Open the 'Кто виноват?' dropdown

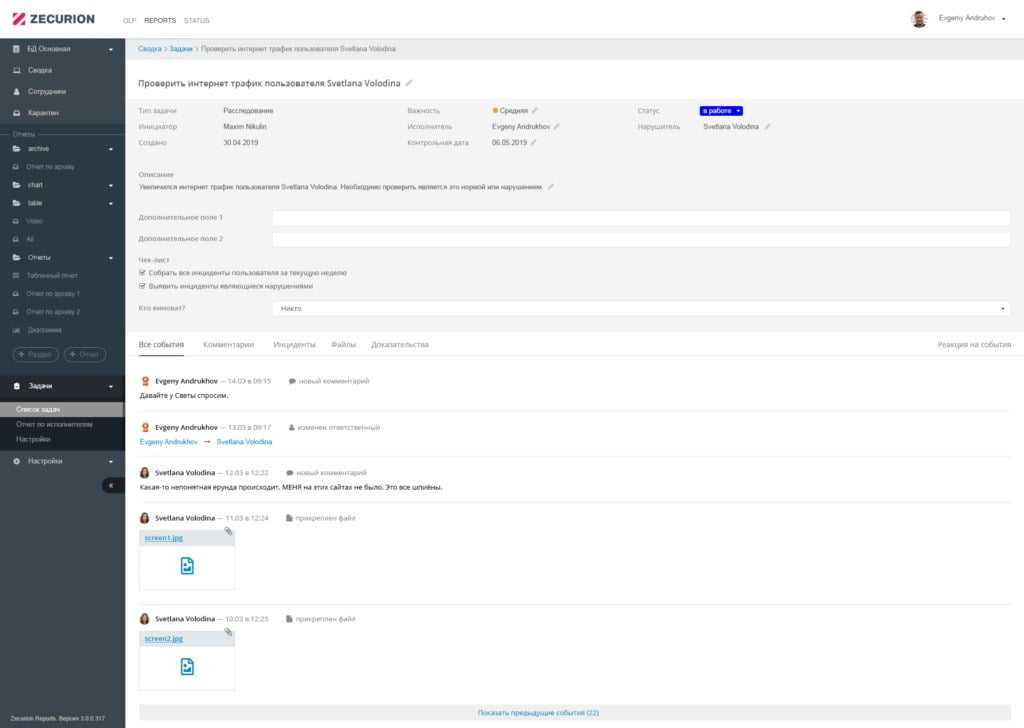click(x=640, y=309)
